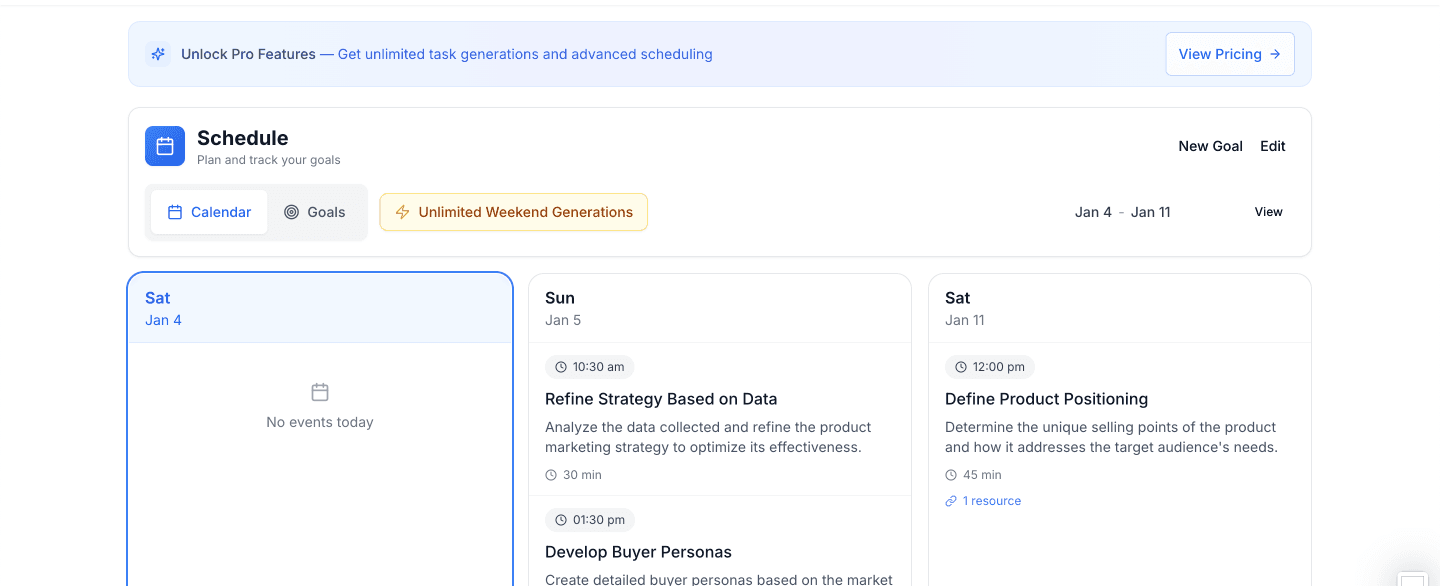Click the 30 min duration label

(582, 475)
